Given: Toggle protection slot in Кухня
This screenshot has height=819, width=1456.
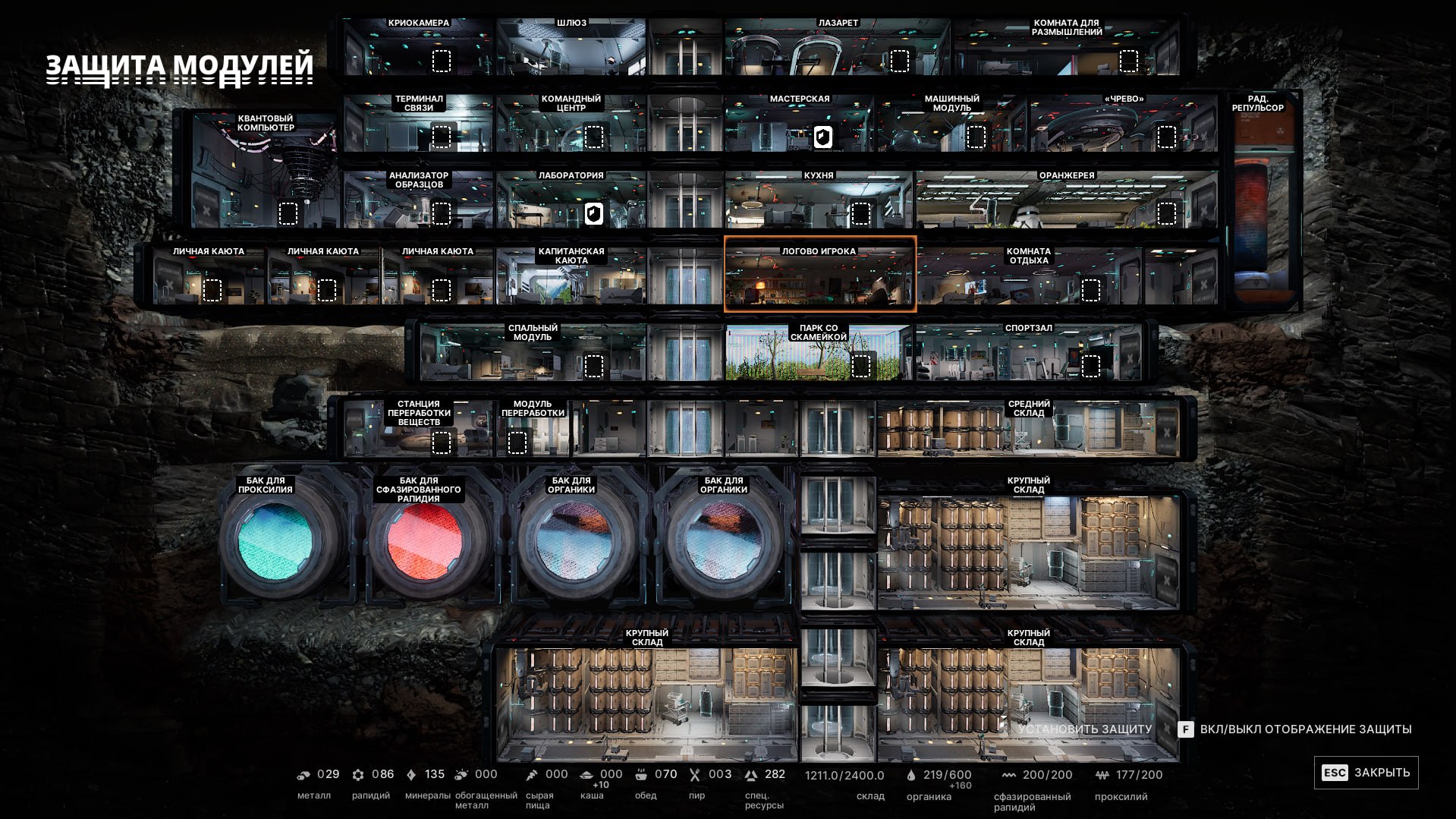Looking at the screenshot, I should pyautogui.click(x=861, y=214).
